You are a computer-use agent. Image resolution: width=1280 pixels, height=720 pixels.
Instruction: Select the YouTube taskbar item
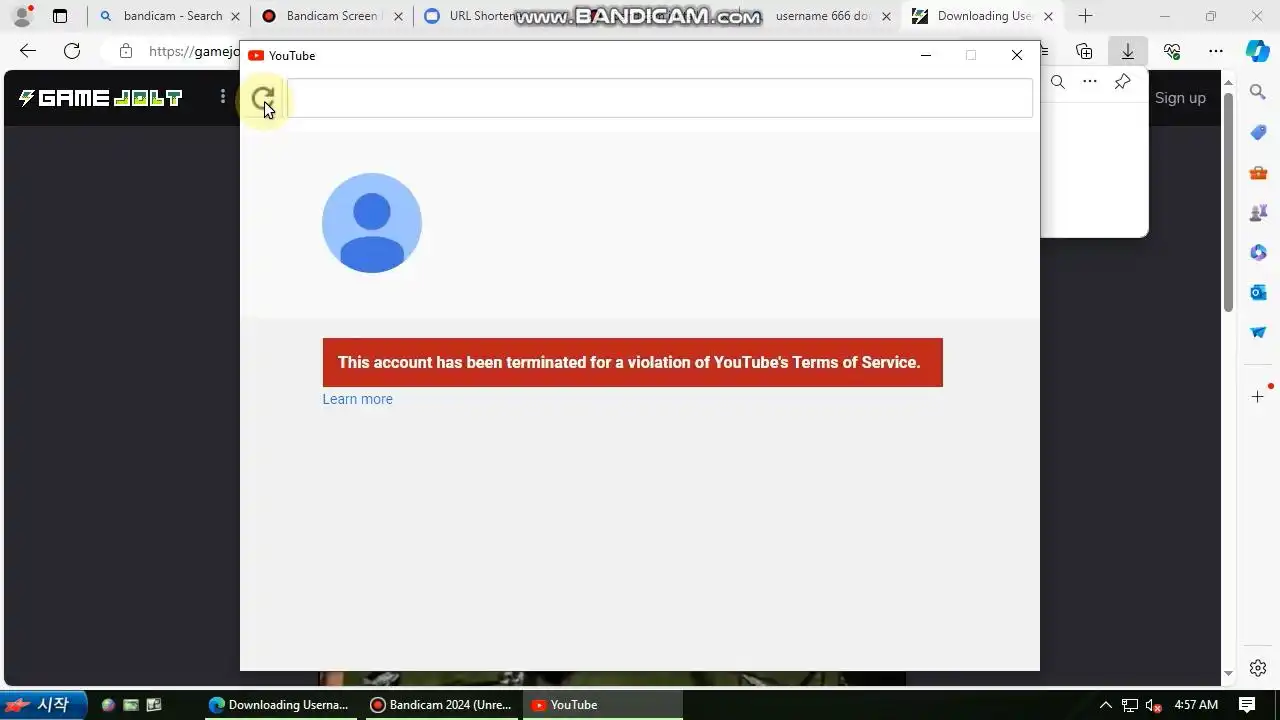tap(602, 705)
